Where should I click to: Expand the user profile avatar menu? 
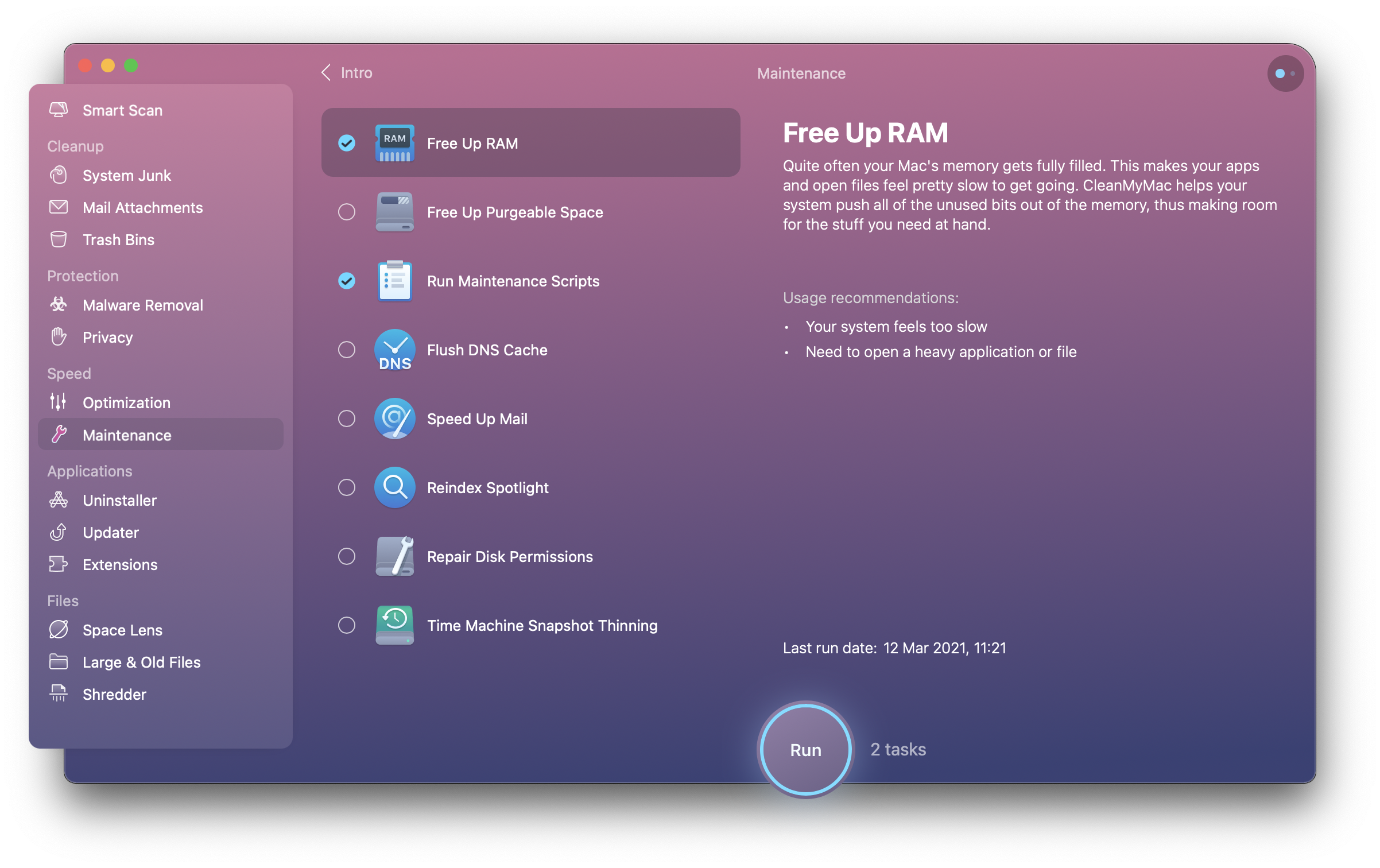(x=1283, y=73)
